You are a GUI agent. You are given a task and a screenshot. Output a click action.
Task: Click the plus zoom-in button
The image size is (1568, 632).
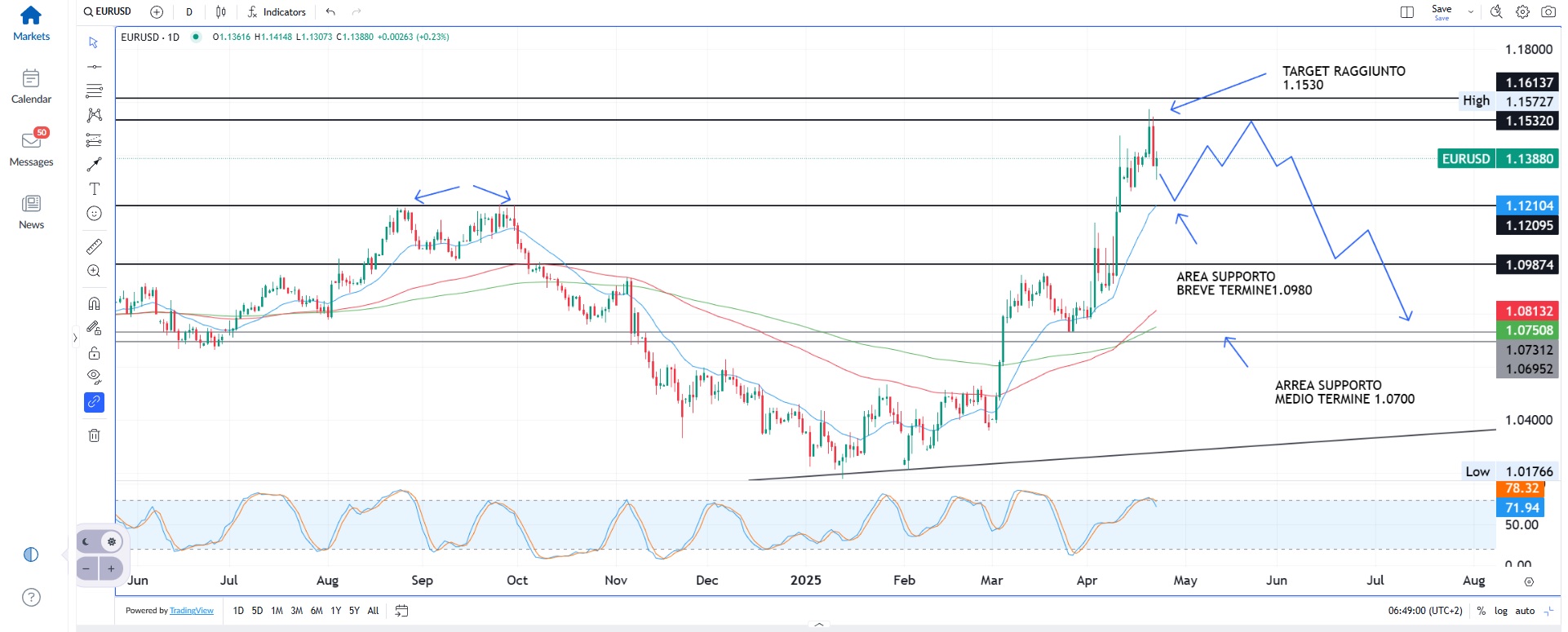pyautogui.click(x=111, y=568)
